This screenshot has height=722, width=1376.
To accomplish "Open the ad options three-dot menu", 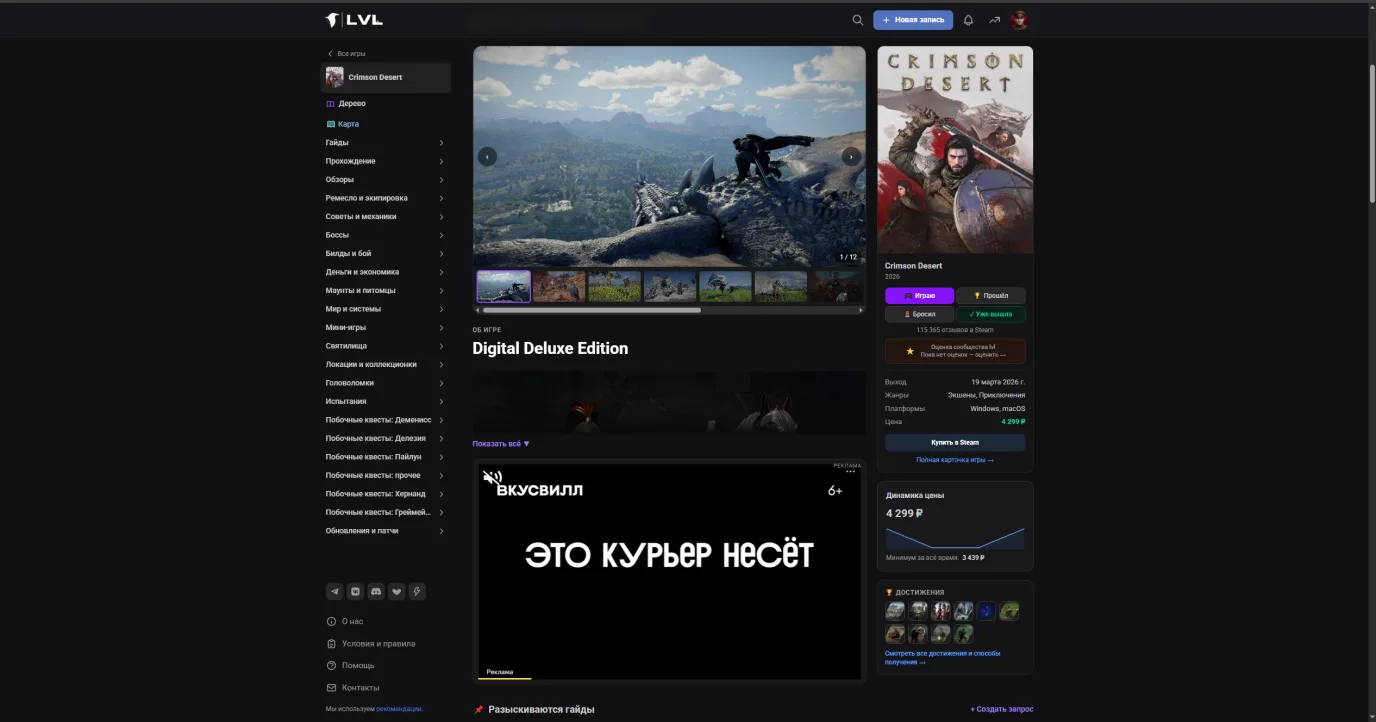I will [851, 472].
